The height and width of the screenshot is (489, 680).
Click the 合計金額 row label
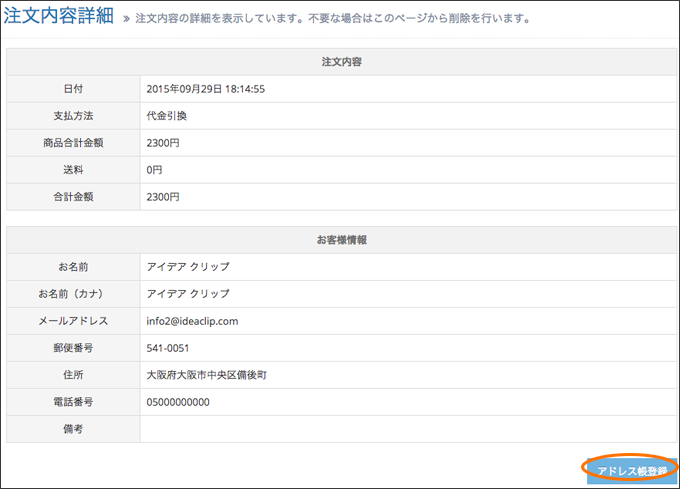73,197
